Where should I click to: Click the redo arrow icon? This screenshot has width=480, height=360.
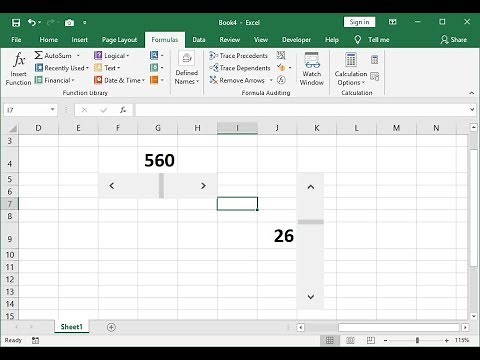(x=50, y=22)
